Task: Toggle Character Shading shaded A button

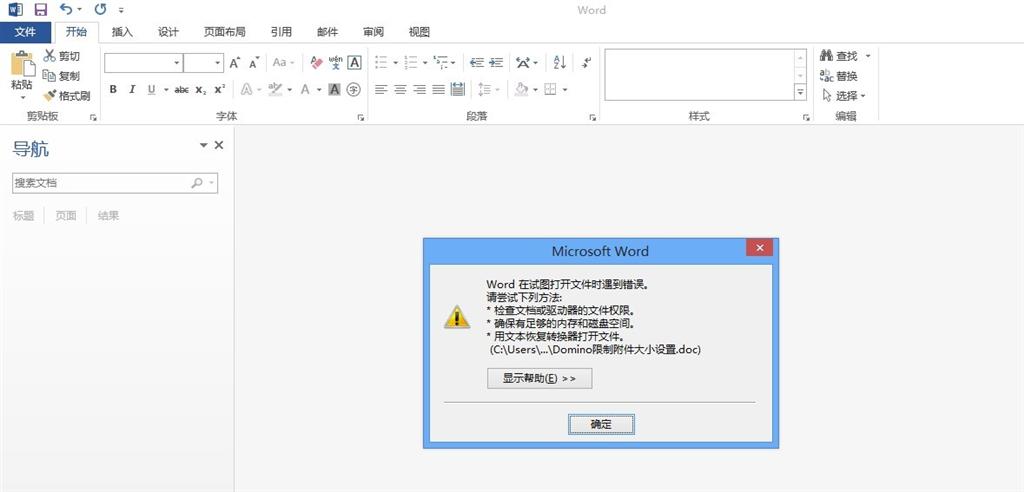Action: point(334,90)
